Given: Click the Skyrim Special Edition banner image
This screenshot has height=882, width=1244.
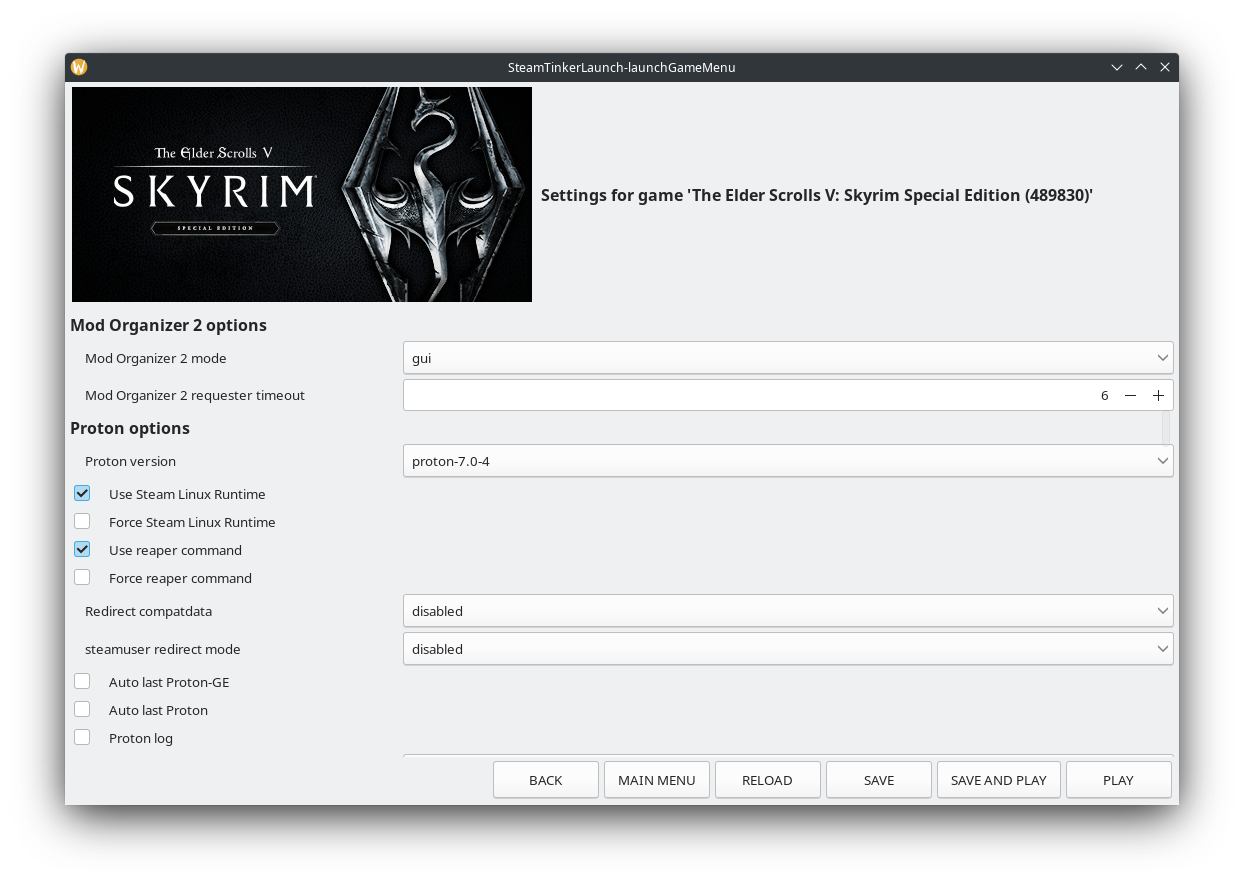Looking at the screenshot, I should [302, 194].
